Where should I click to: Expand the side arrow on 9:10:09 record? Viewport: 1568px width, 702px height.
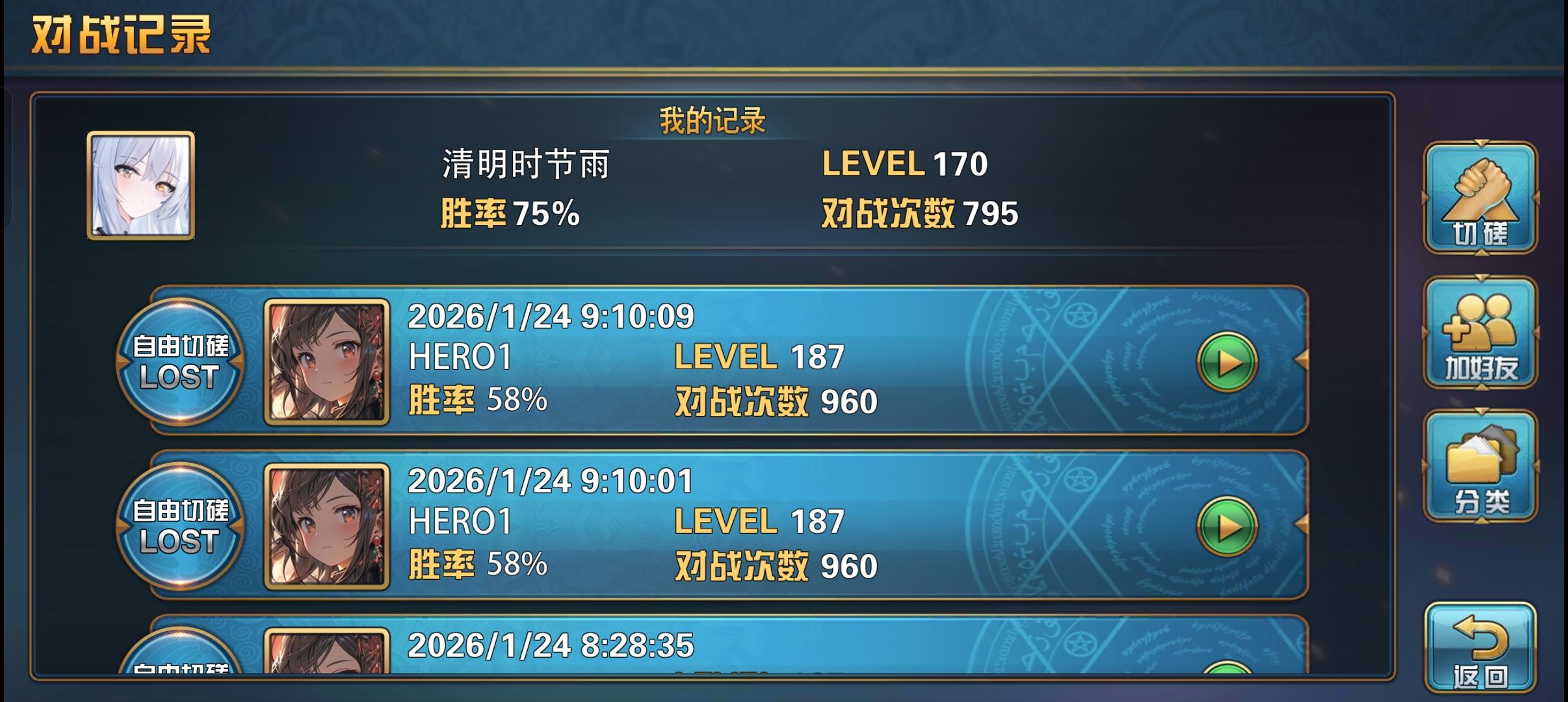point(1301,359)
